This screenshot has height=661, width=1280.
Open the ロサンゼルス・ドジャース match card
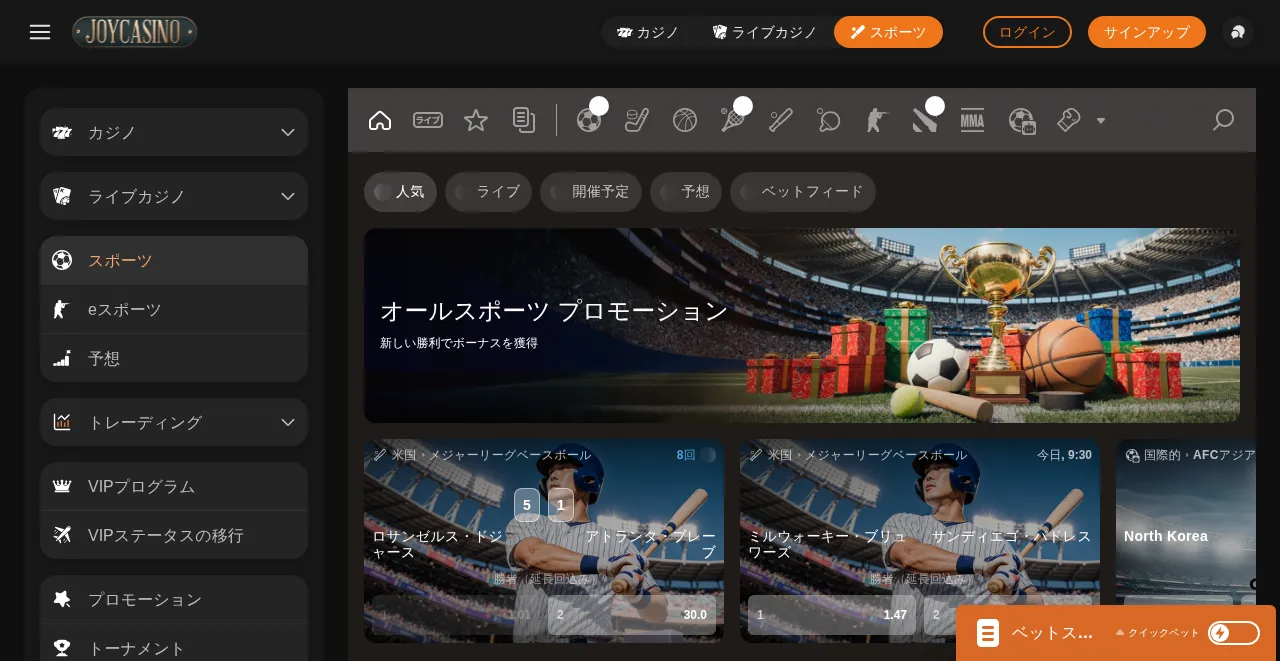544,541
